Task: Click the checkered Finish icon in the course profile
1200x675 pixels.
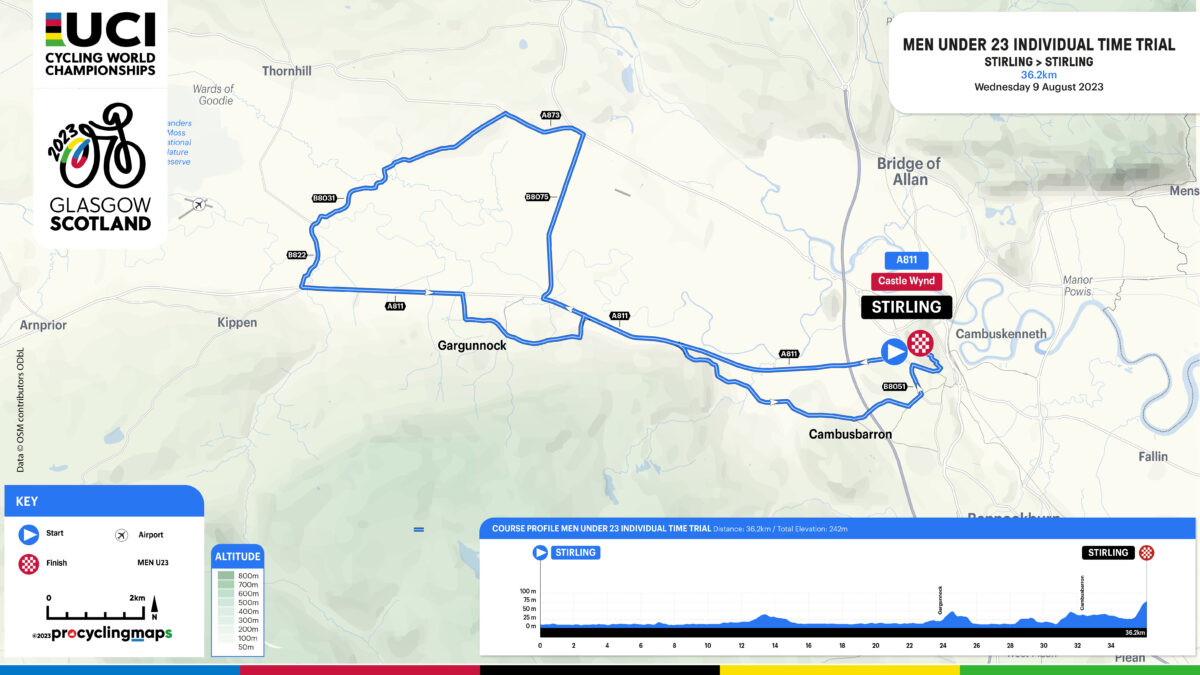Action: (x=1146, y=552)
